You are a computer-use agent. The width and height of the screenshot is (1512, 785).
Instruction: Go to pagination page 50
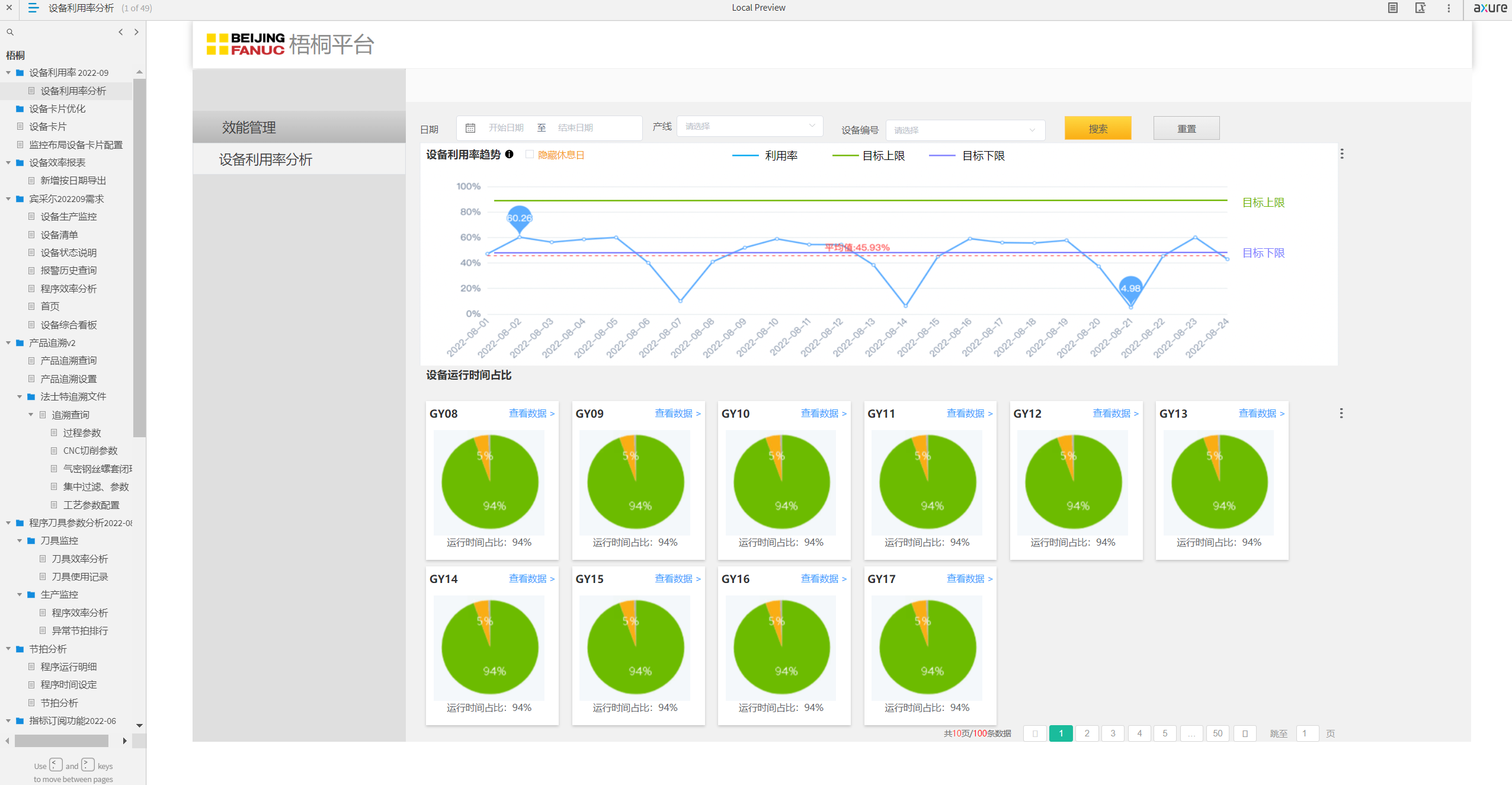coord(1218,733)
